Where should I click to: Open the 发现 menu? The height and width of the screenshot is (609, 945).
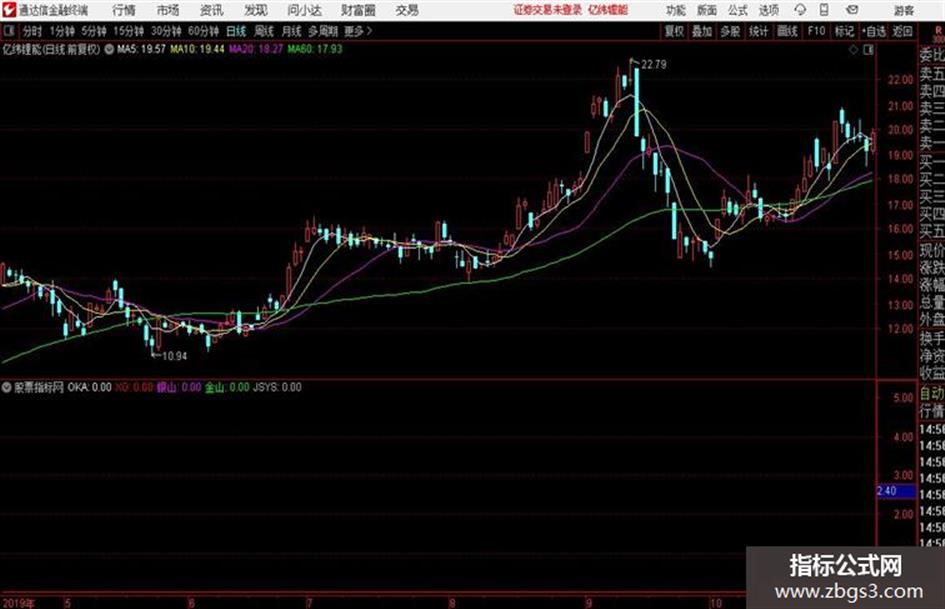point(256,10)
